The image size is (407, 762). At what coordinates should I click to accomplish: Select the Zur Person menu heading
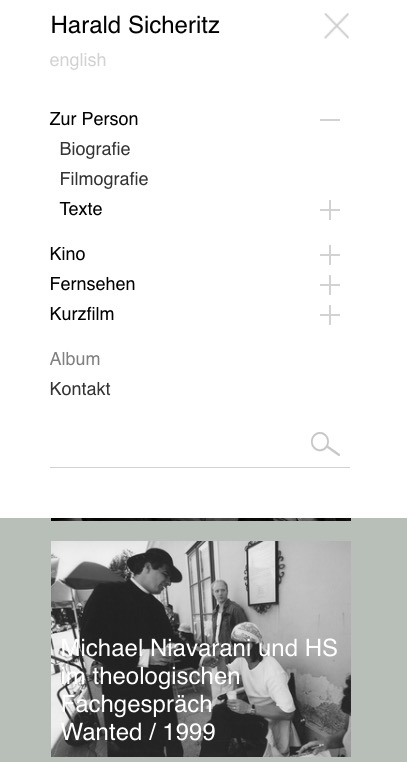click(x=94, y=119)
